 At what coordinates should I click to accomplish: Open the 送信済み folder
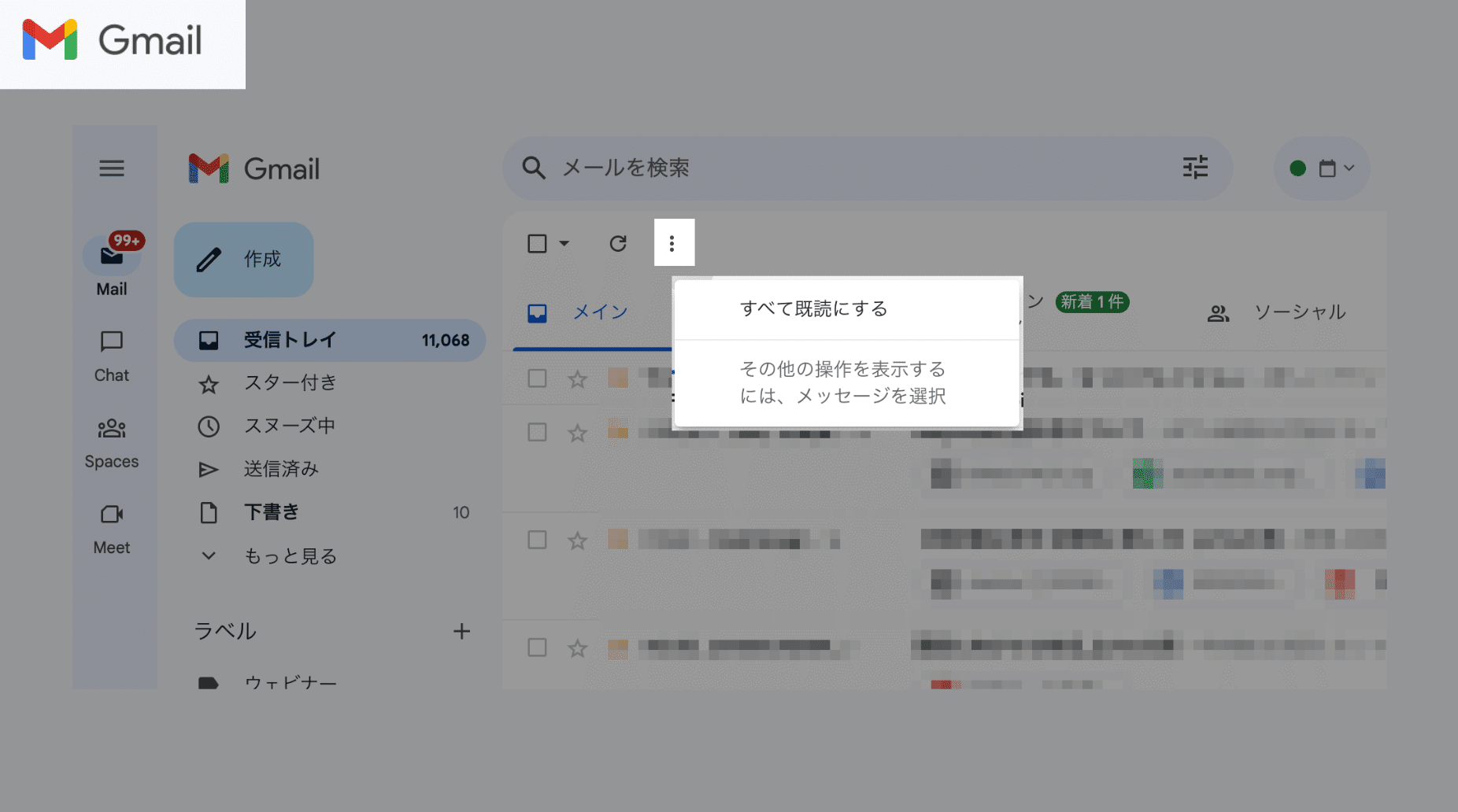[x=330, y=469]
